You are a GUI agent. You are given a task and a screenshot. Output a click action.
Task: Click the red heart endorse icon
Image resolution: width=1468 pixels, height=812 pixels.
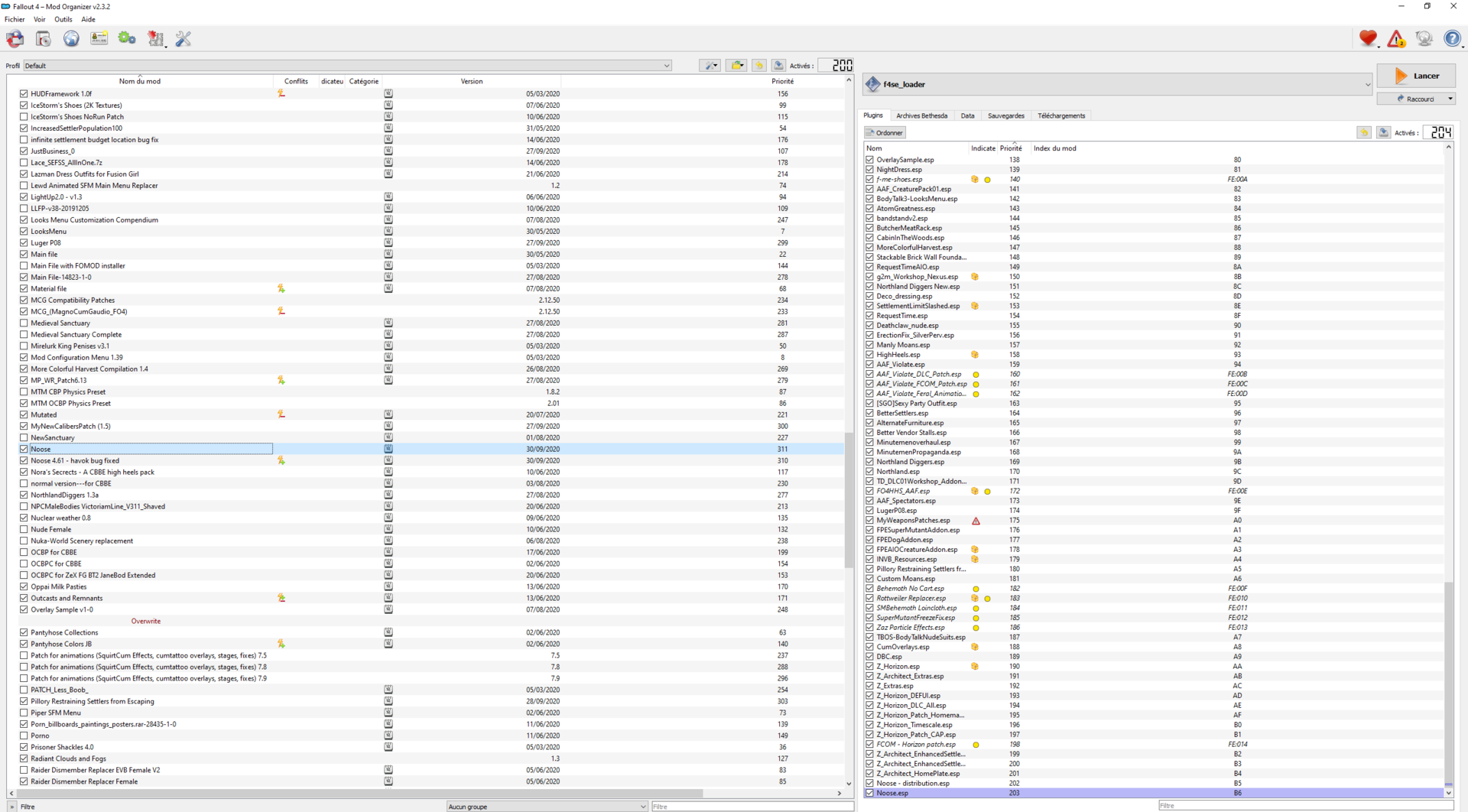[x=1368, y=39]
